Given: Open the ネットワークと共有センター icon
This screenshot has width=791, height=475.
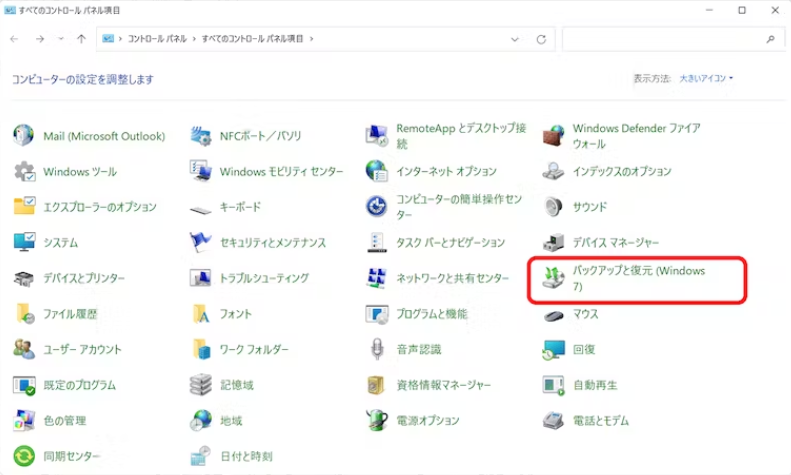Looking at the screenshot, I should point(376,278).
